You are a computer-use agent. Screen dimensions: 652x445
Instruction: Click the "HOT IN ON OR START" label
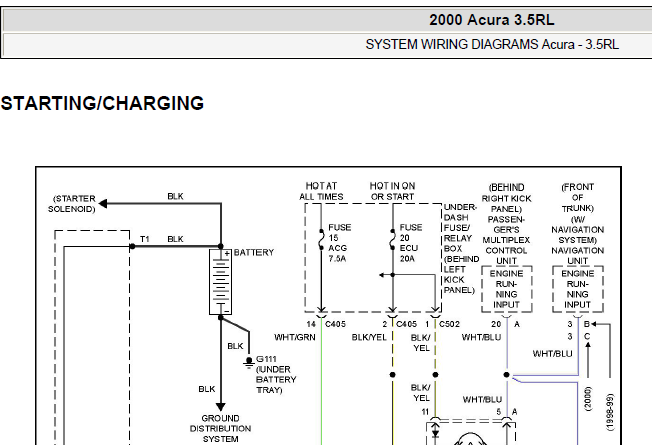pyautogui.click(x=392, y=191)
